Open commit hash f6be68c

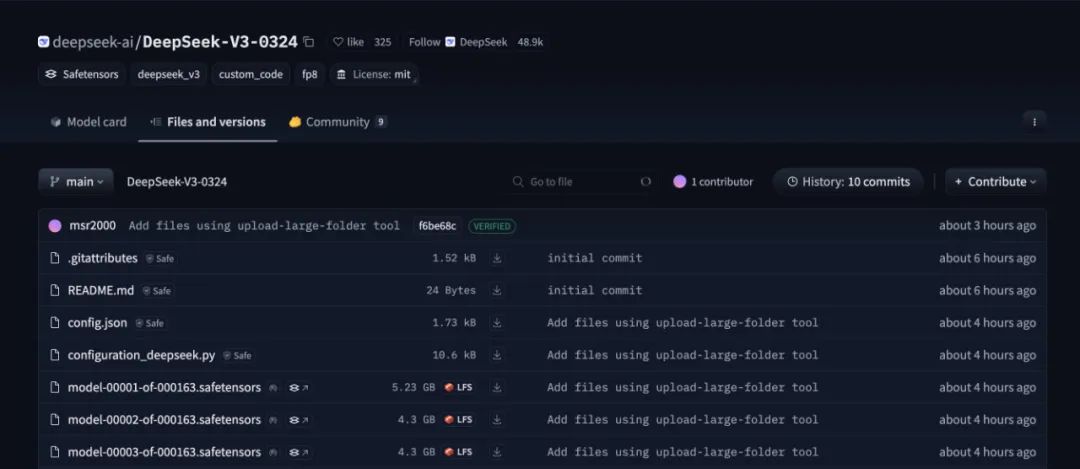pyautogui.click(x=437, y=226)
